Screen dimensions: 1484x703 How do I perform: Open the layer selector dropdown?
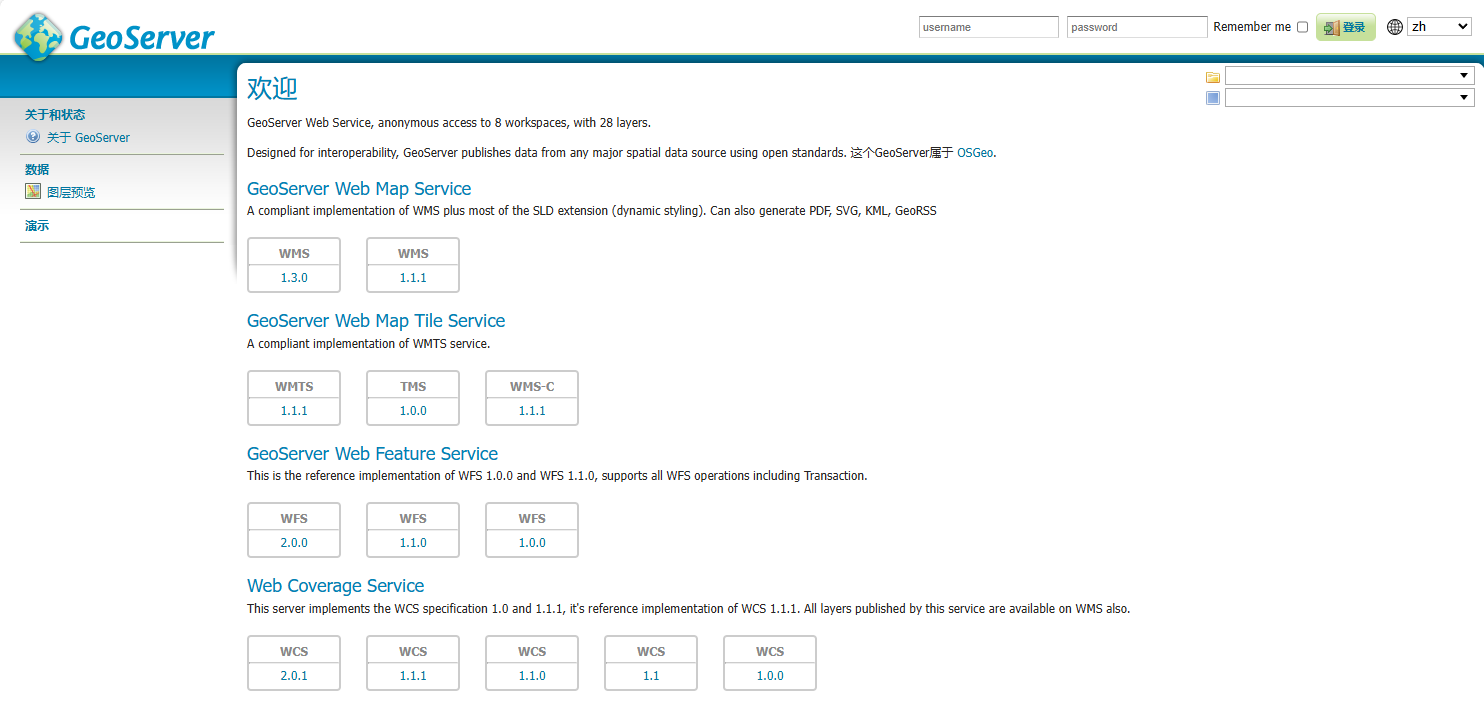pos(1349,98)
